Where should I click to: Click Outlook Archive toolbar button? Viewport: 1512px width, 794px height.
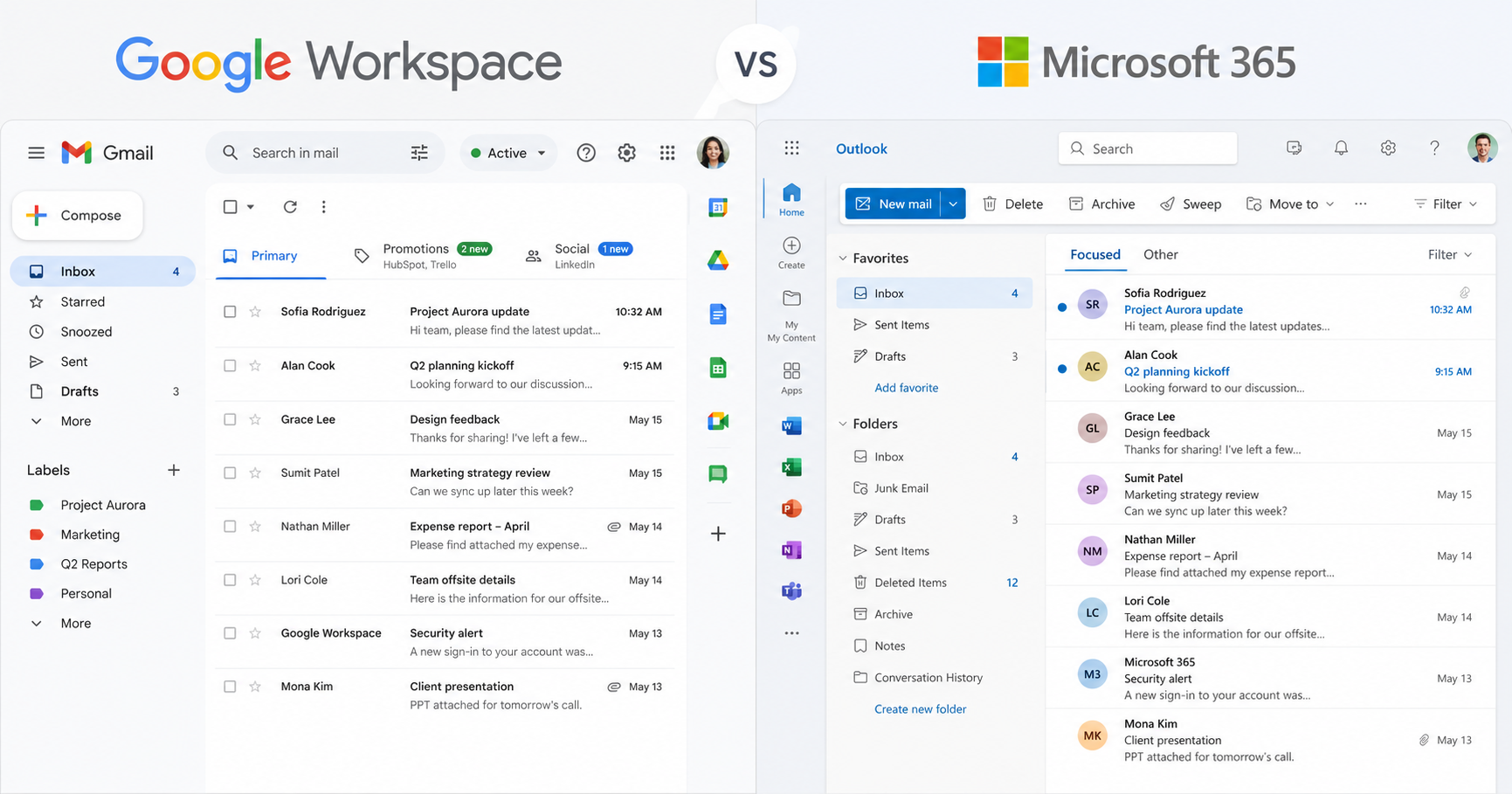point(1102,204)
